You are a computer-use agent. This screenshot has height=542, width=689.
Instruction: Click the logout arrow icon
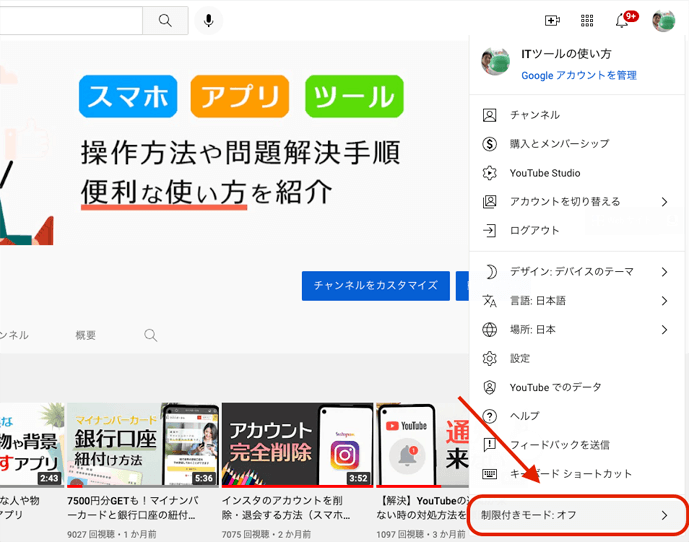tap(490, 230)
